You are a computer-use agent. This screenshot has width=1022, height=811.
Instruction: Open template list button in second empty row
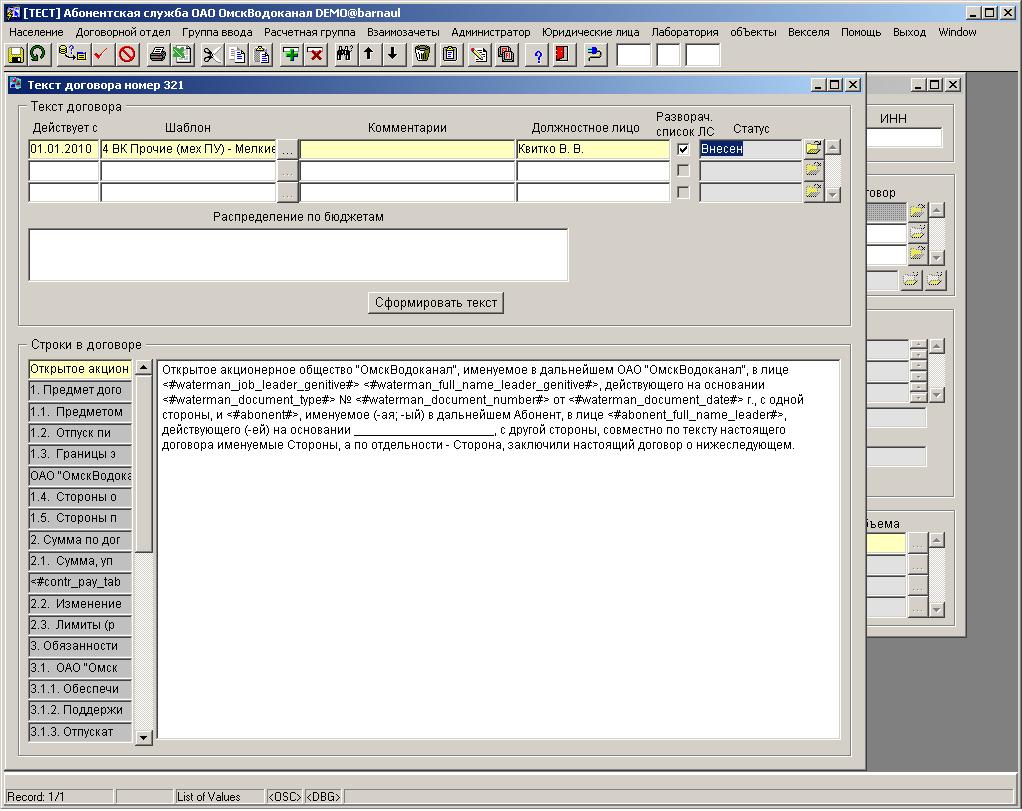[x=288, y=171]
